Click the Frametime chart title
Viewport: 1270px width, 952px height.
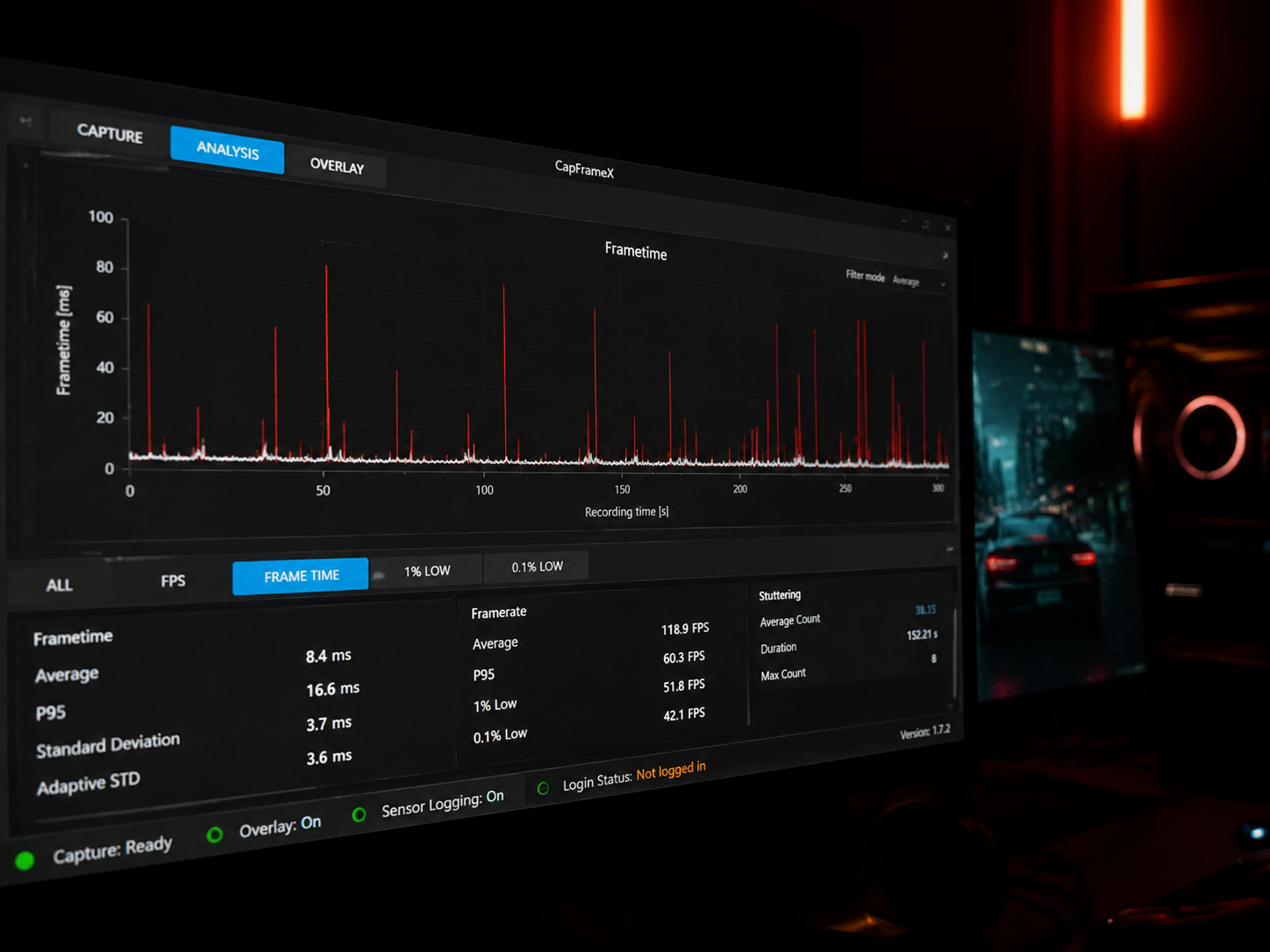point(636,252)
